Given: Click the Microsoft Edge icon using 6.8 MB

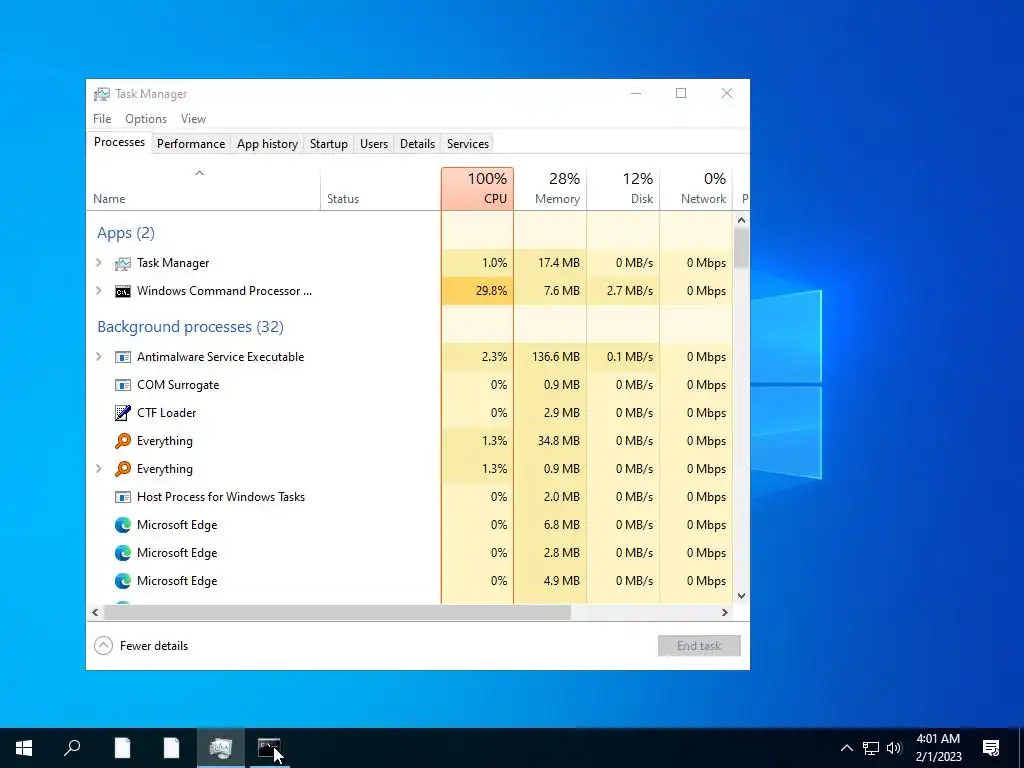Looking at the screenshot, I should tap(123, 525).
